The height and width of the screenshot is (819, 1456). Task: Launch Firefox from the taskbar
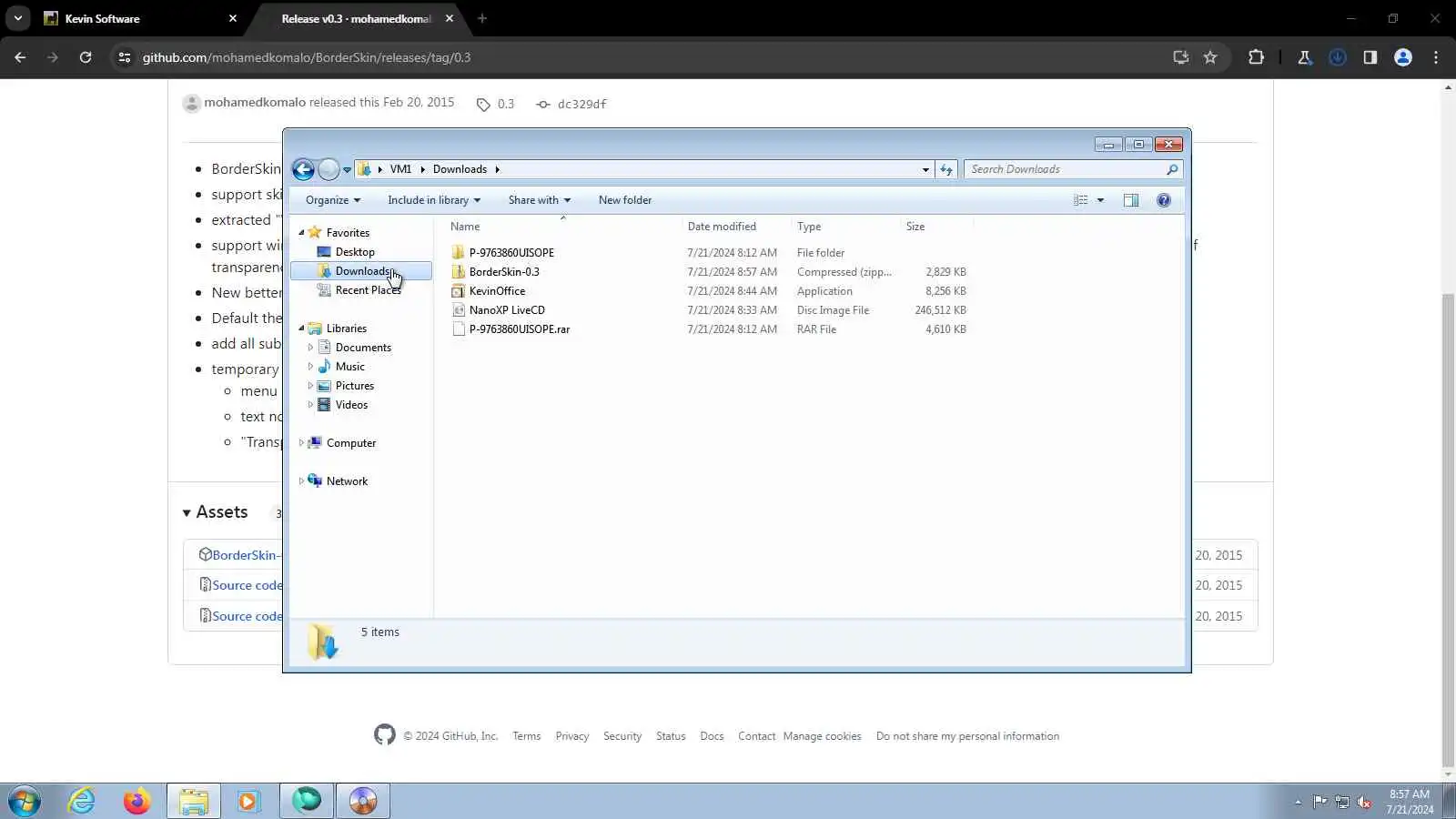pyautogui.click(x=137, y=801)
